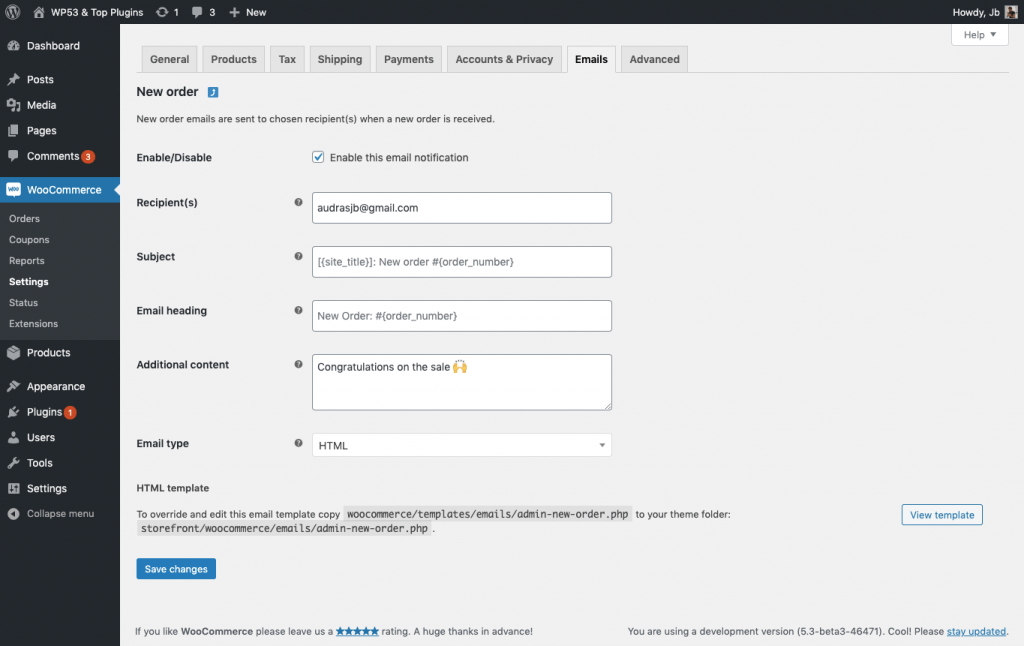1024x646 pixels.
Task: Click the home icon beside WP53 & Top Plugins
Action: pos(39,12)
